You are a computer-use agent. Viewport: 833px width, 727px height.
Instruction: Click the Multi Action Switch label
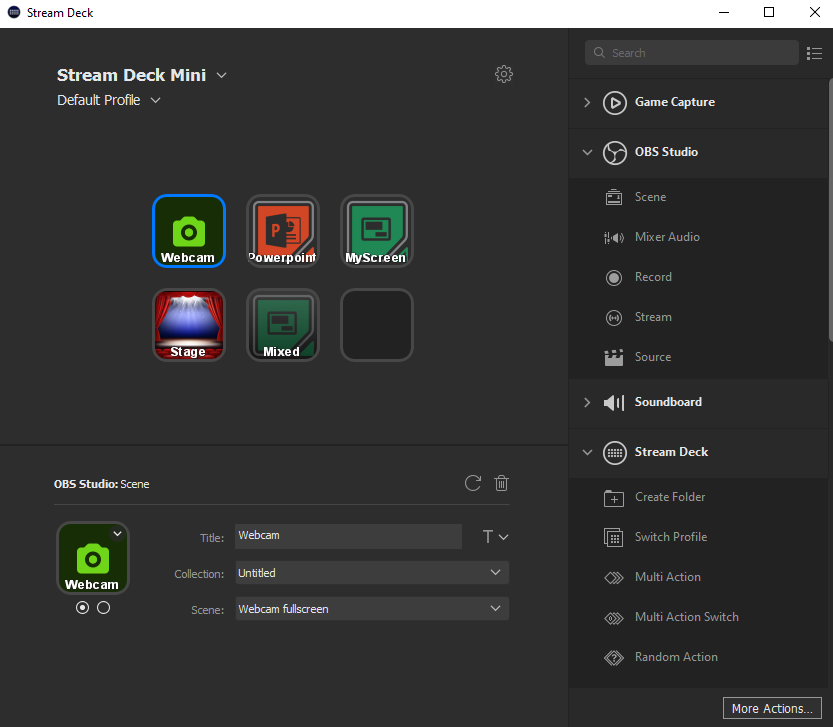click(x=687, y=617)
